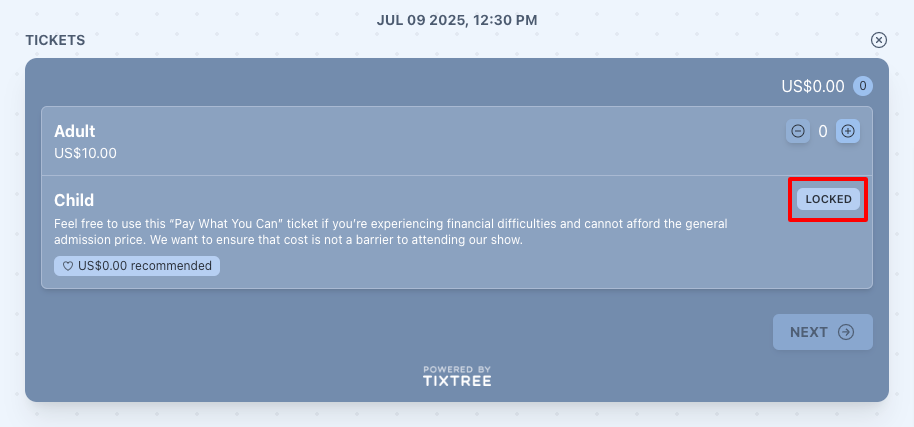Click the Adult ticket quantity number

pos(822,131)
